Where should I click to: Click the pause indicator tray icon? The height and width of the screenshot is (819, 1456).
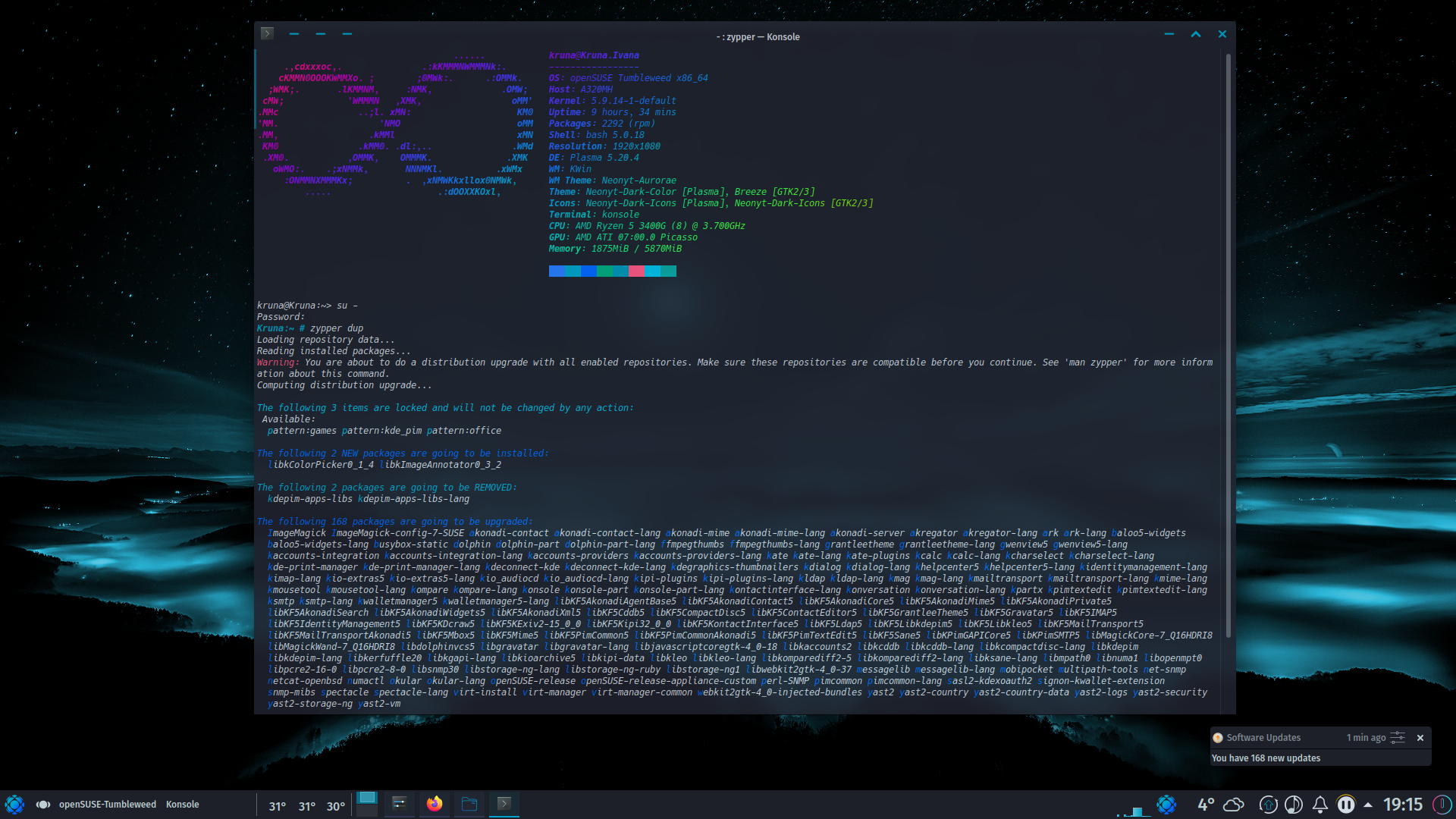1346,805
